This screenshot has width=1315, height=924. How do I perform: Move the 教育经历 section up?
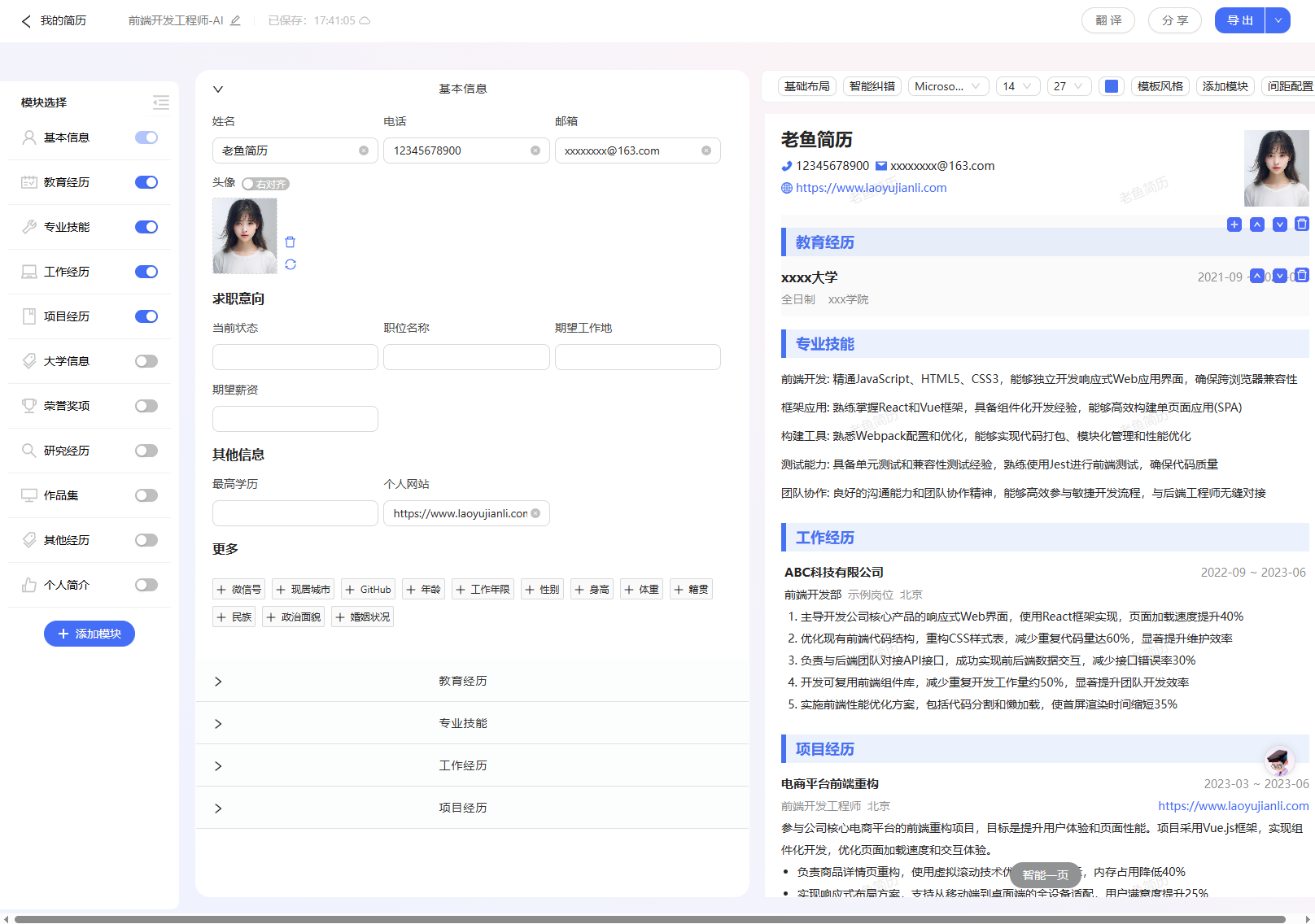click(1256, 224)
